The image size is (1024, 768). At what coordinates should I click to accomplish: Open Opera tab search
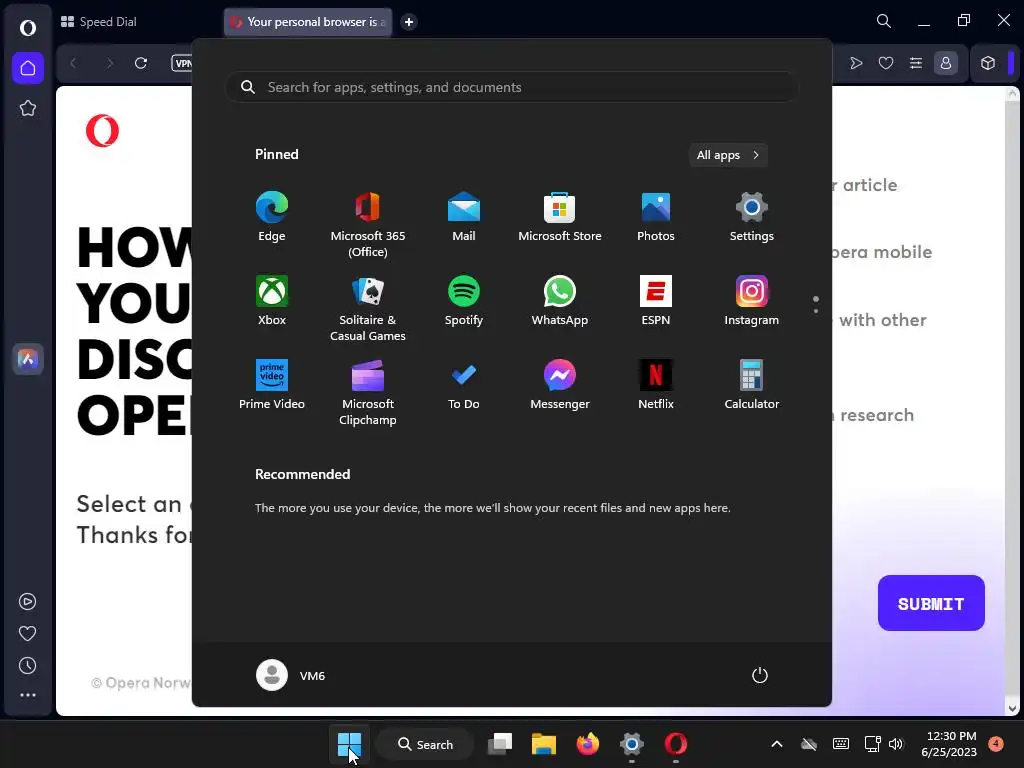(x=884, y=21)
